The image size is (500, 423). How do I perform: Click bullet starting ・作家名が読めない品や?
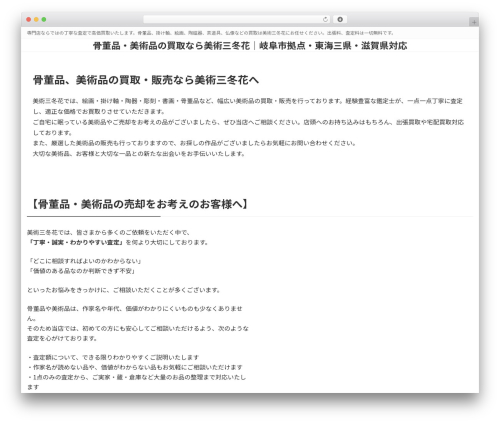(135, 367)
